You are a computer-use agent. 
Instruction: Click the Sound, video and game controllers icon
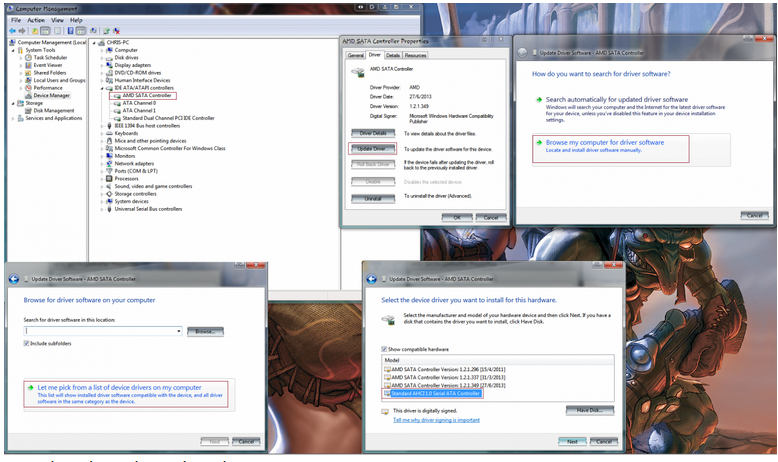(x=109, y=186)
